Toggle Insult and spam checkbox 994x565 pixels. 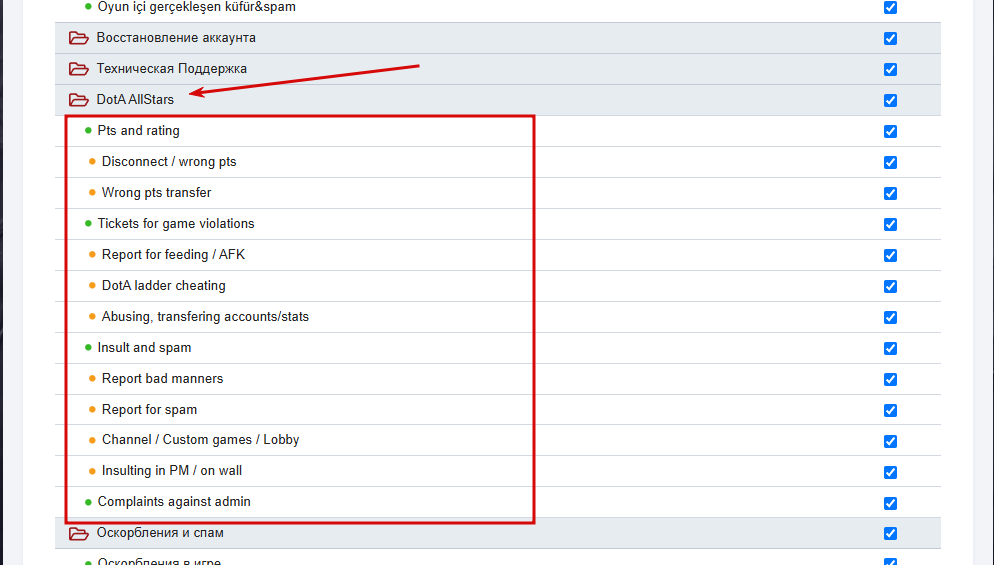coord(890,349)
